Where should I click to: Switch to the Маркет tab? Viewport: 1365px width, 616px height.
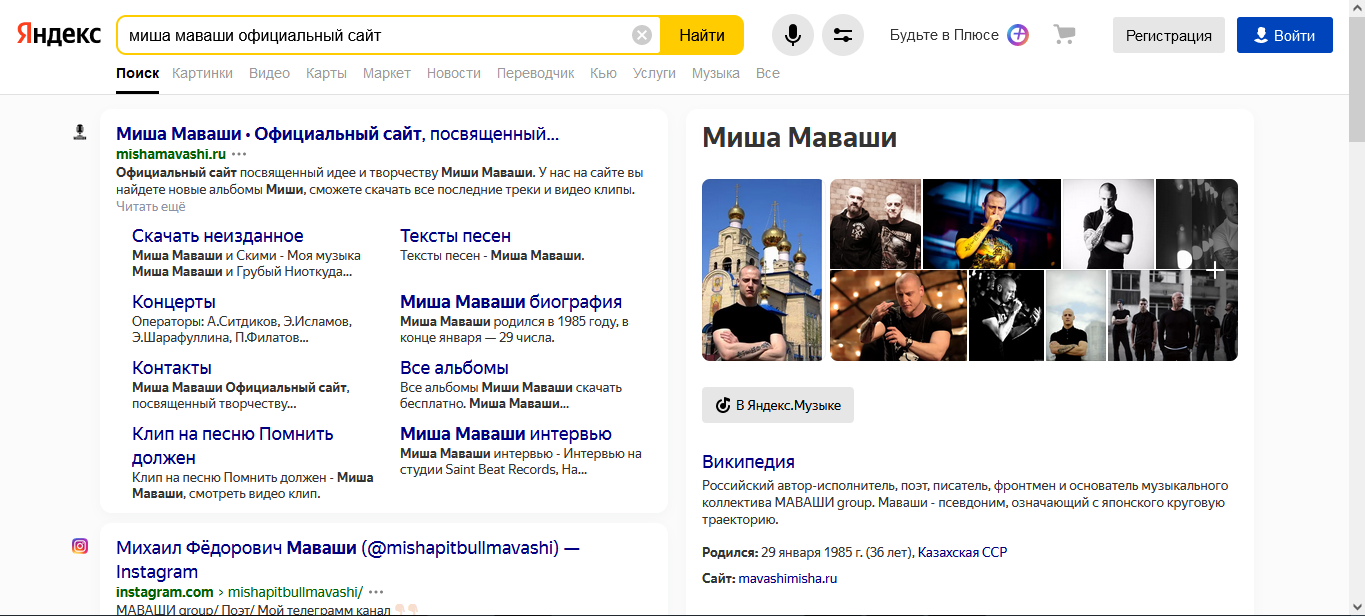click(x=387, y=73)
